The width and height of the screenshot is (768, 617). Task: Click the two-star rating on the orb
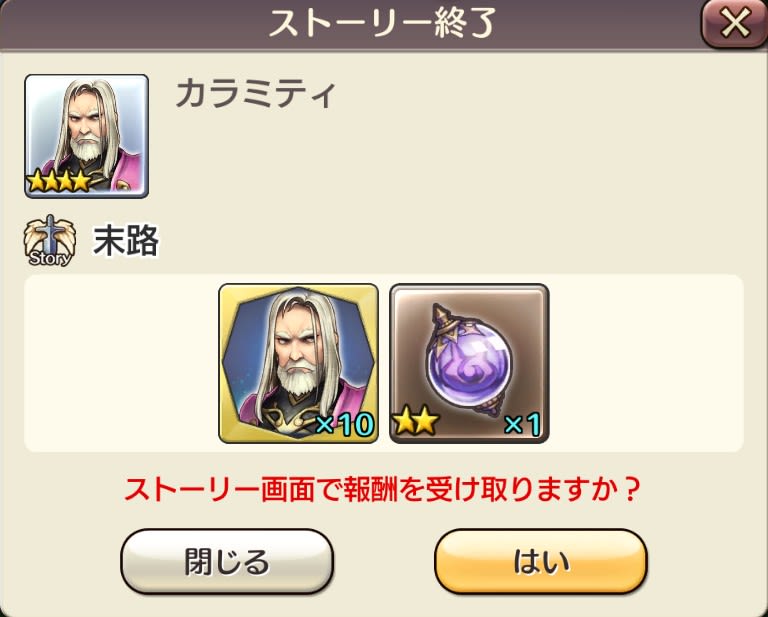click(x=416, y=423)
